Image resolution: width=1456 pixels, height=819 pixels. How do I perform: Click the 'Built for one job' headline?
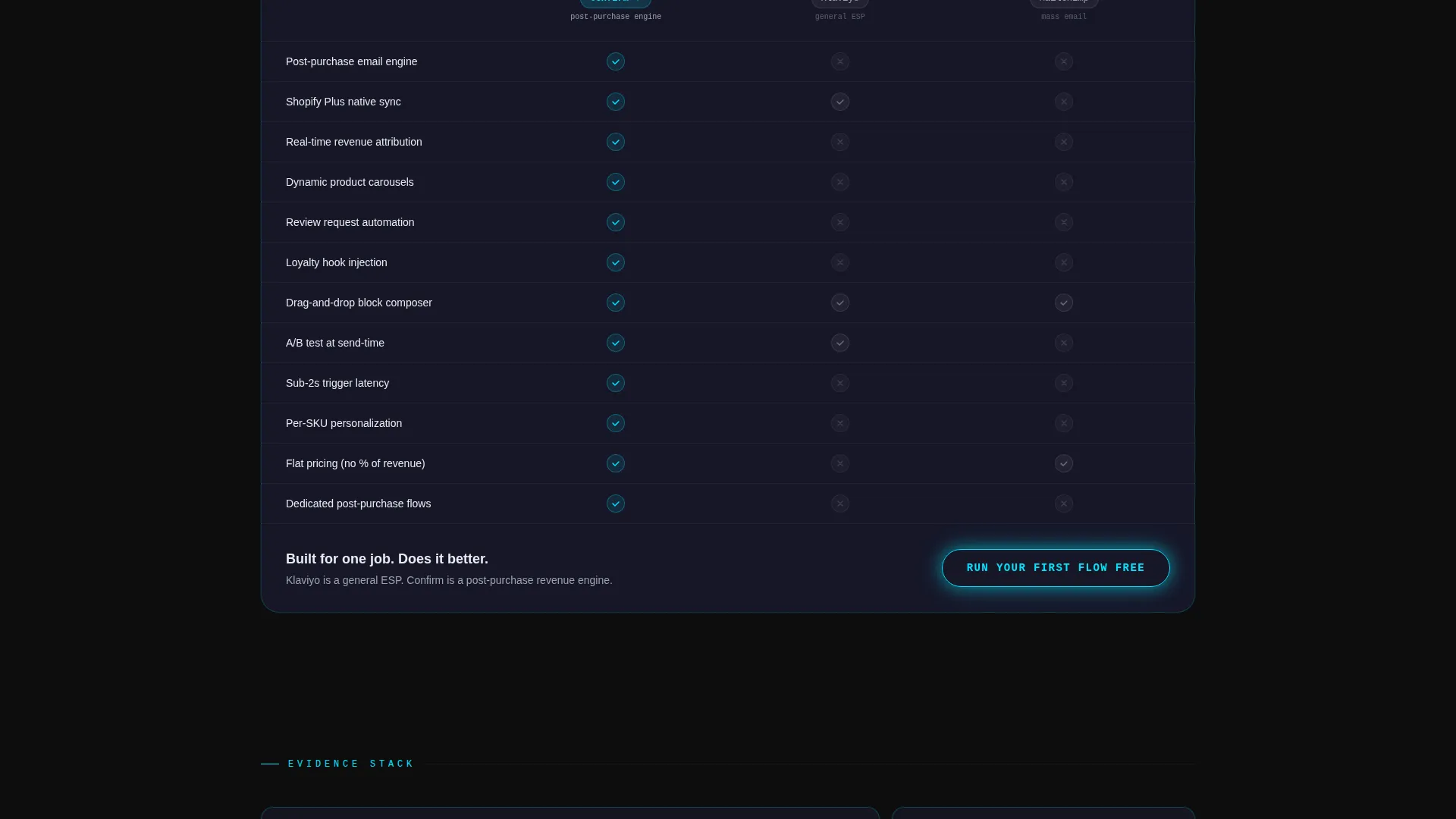pyautogui.click(x=387, y=559)
